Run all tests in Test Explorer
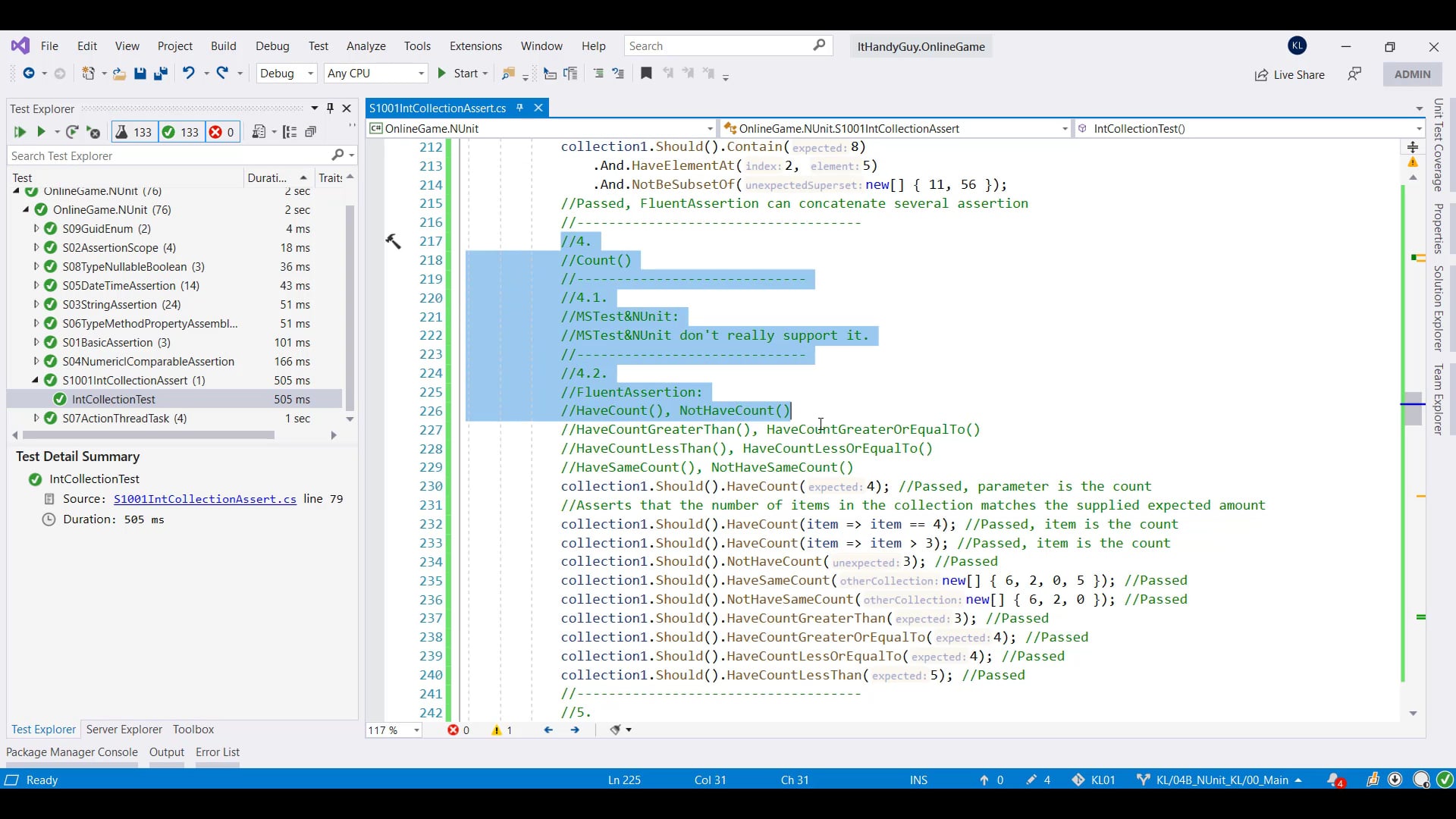Viewport: 1456px width, 819px height. (20, 132)
